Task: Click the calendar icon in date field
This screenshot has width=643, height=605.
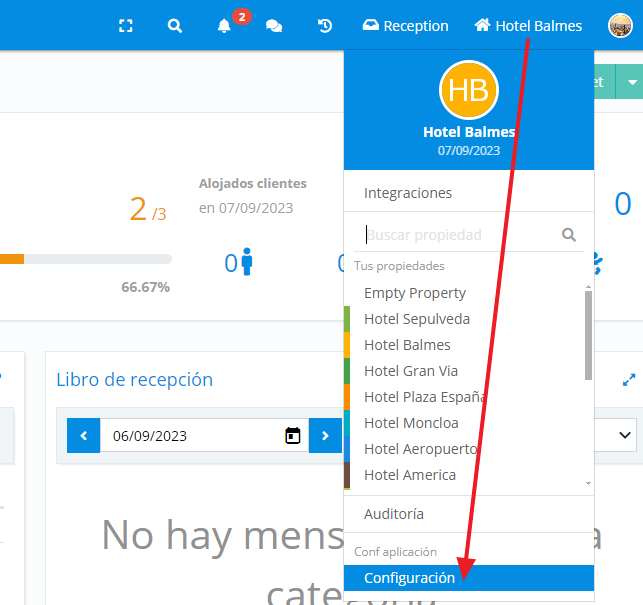Action: (x=293, y=436)
